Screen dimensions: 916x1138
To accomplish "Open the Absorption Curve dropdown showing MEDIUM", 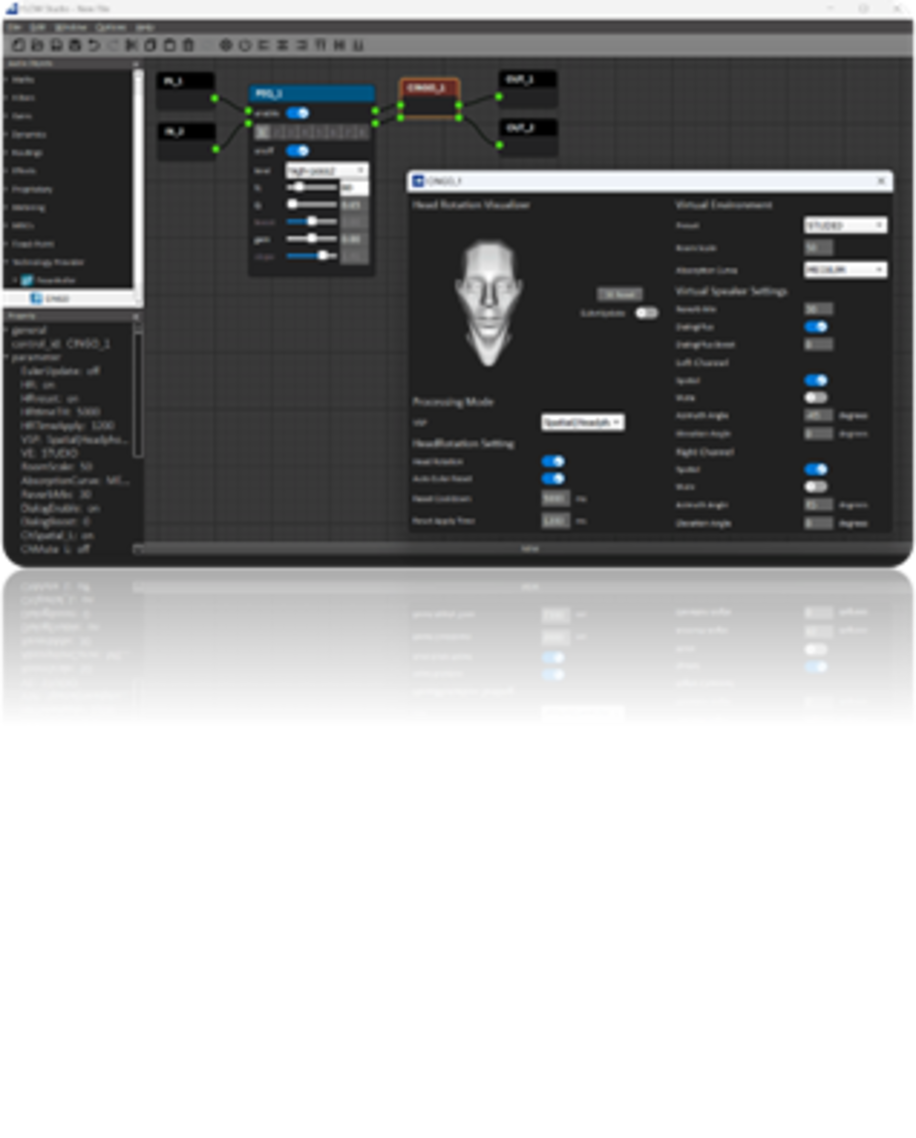I will 845,270.
